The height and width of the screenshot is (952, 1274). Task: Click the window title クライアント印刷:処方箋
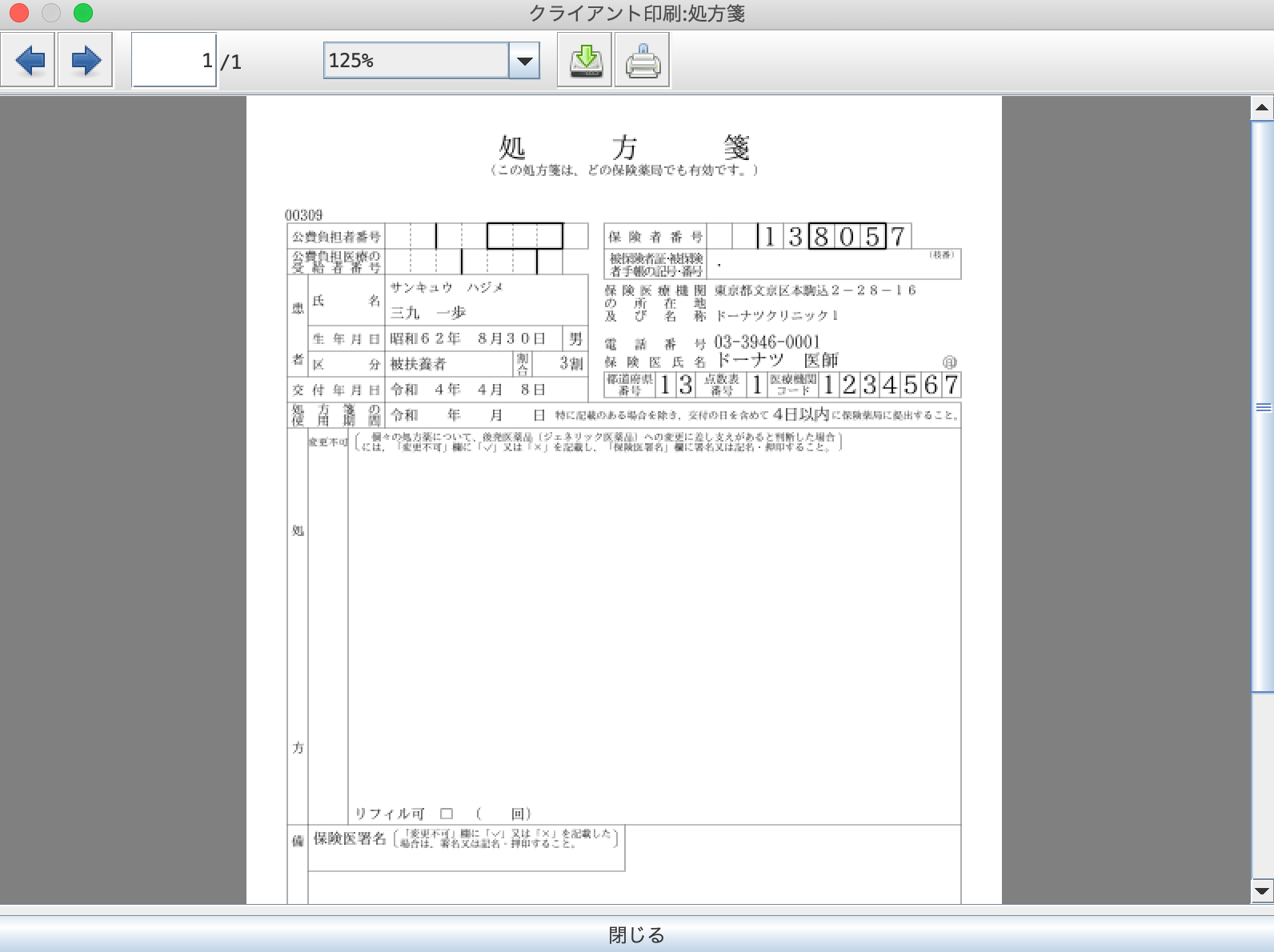tap(637, 14)
